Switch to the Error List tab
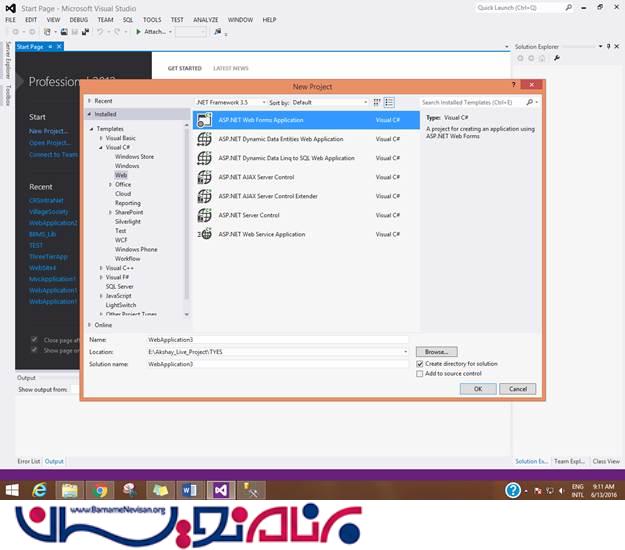 [x=28, y=461]
